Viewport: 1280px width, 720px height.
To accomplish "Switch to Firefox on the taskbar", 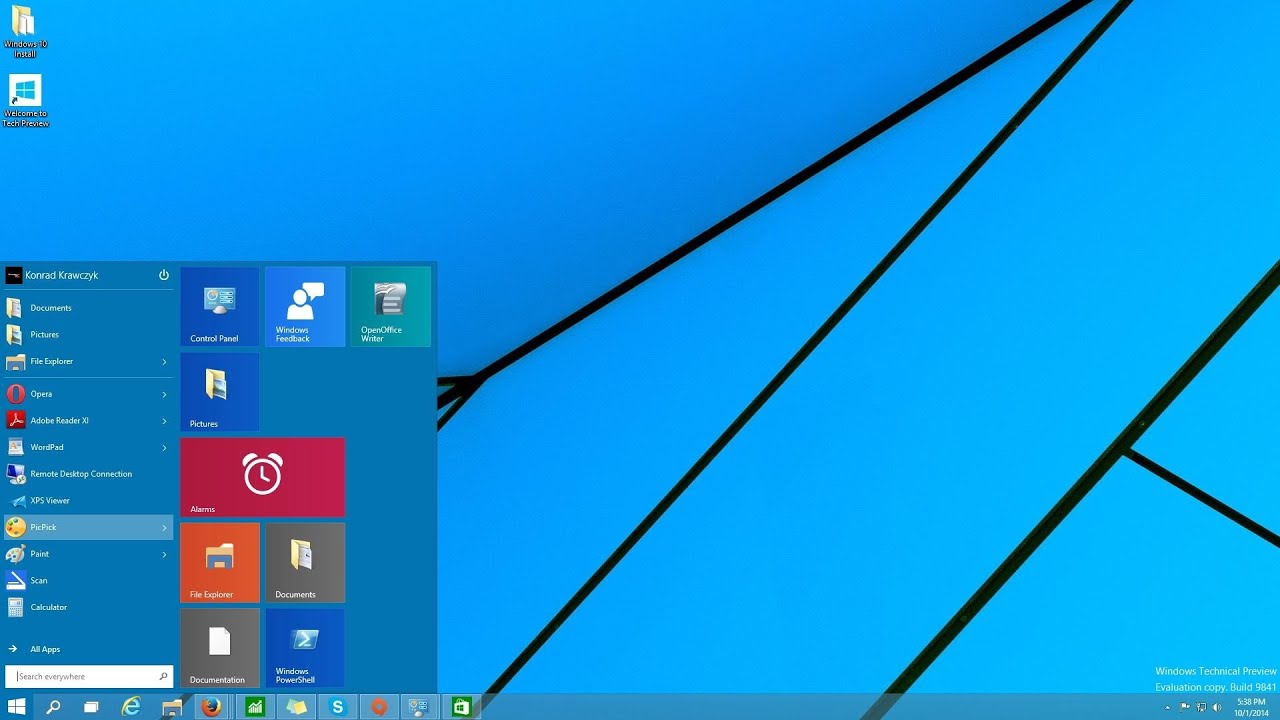I will click(x=211, y=707).
